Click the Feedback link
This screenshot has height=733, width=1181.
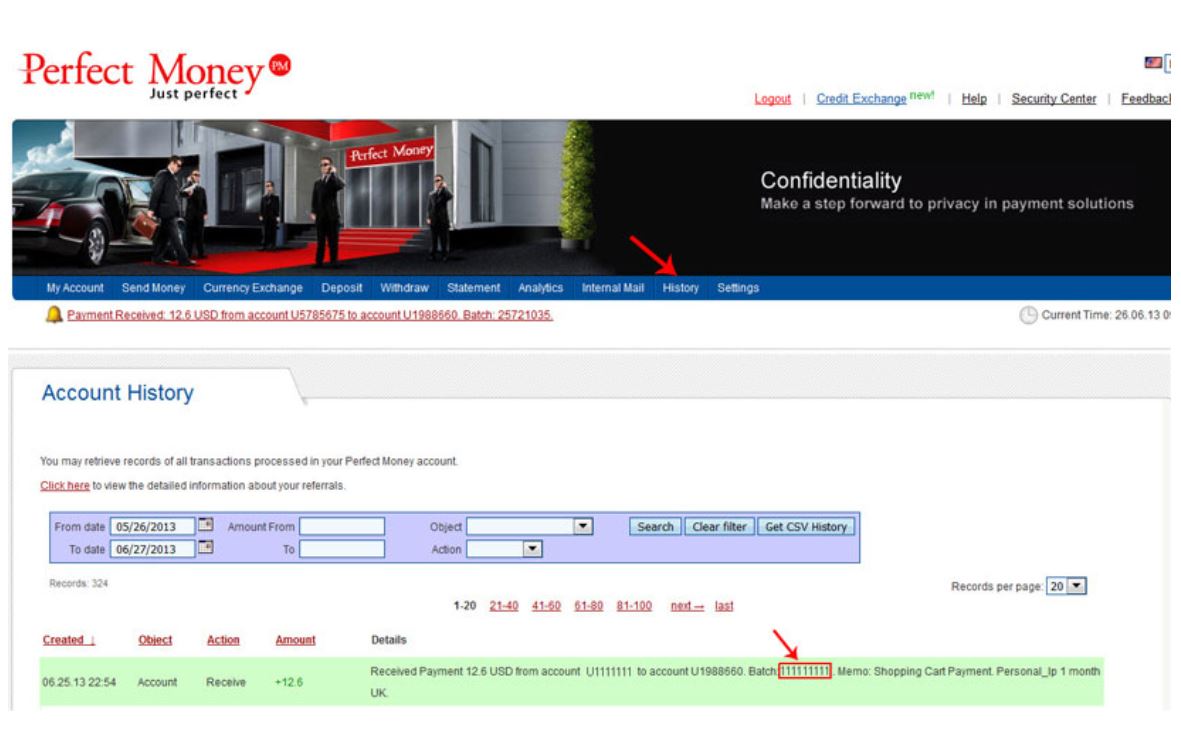pyautogui.click(x=1146, y=99)
